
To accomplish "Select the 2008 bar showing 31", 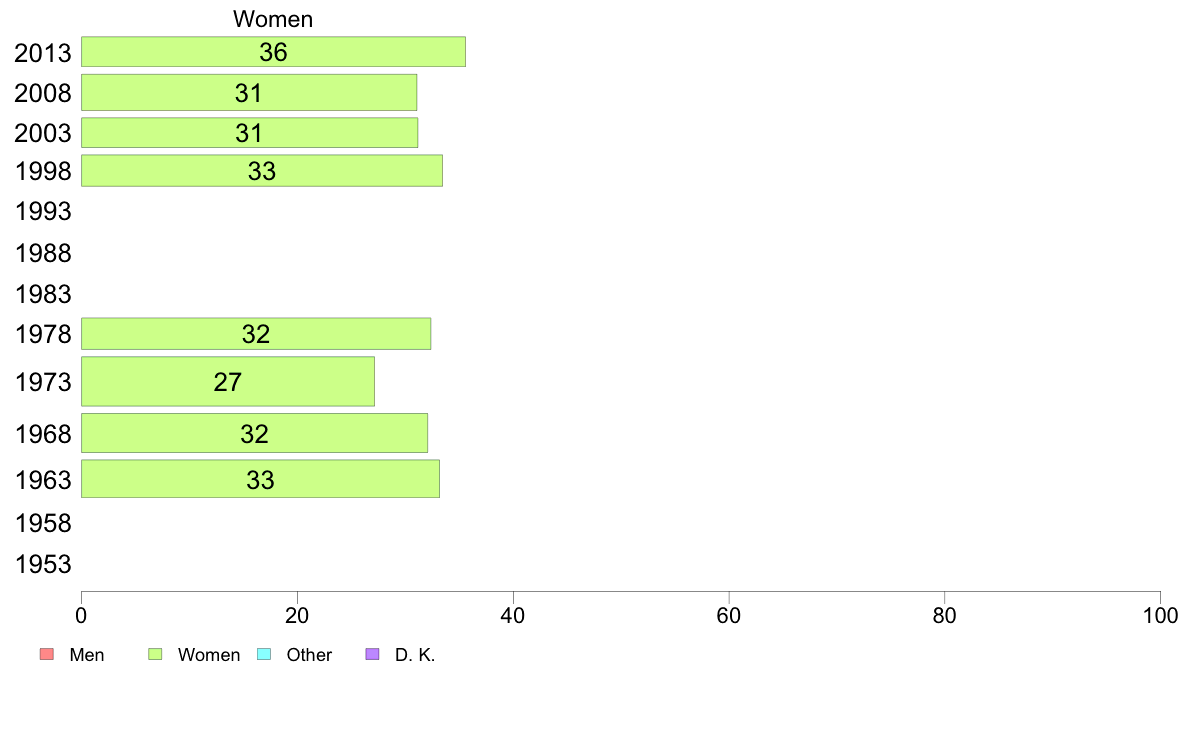I will click(249, 92).
